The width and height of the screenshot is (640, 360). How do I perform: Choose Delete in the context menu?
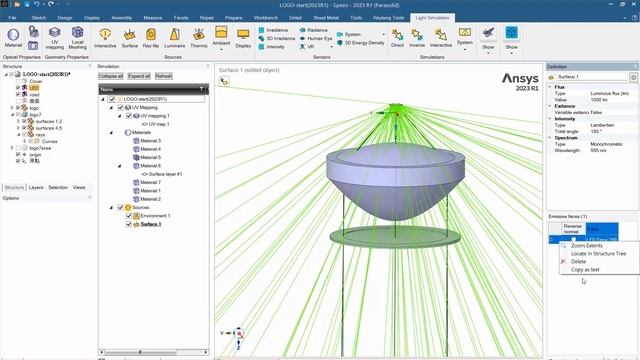578,262
